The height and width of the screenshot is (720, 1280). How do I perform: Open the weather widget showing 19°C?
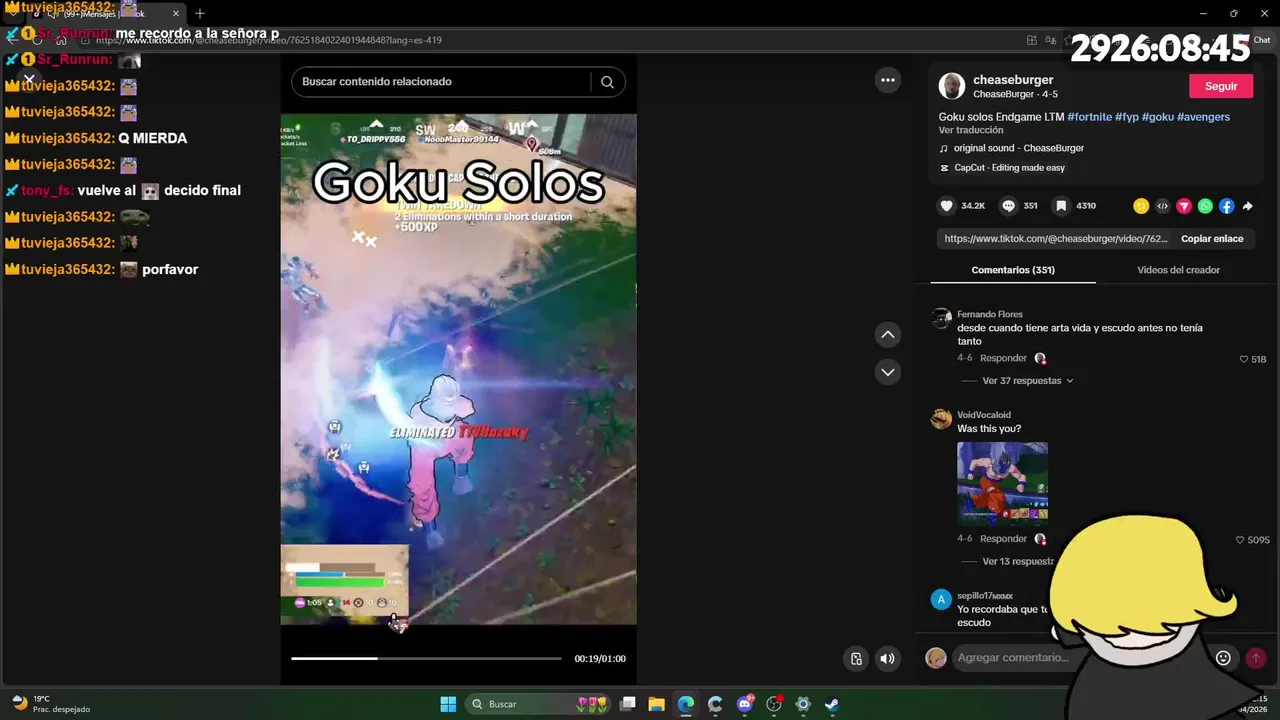[50, 704]
